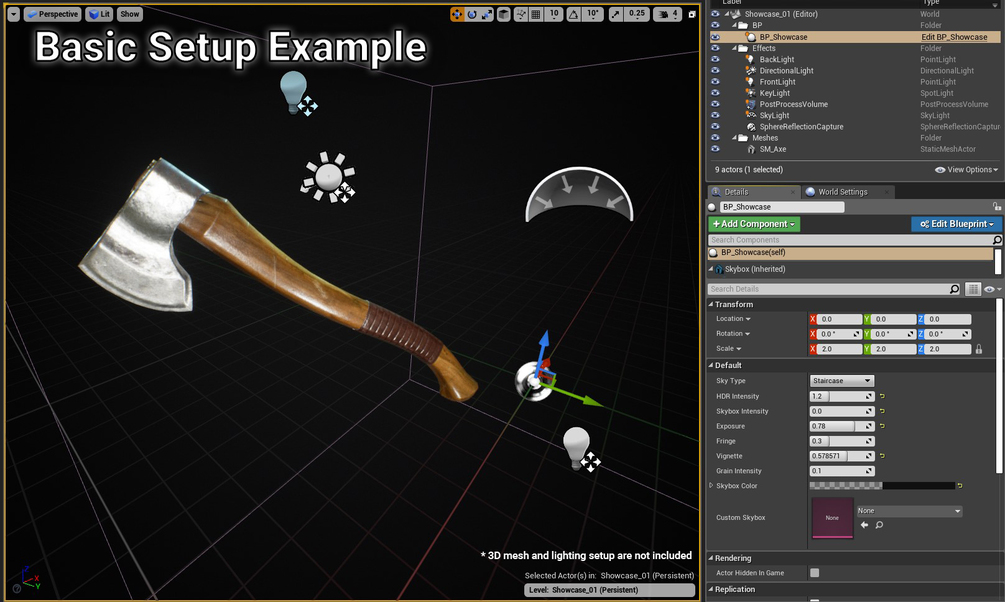Toggle visibility of BP_Showcase actor
Screen dimensions: 1005x602
point(715,37)
